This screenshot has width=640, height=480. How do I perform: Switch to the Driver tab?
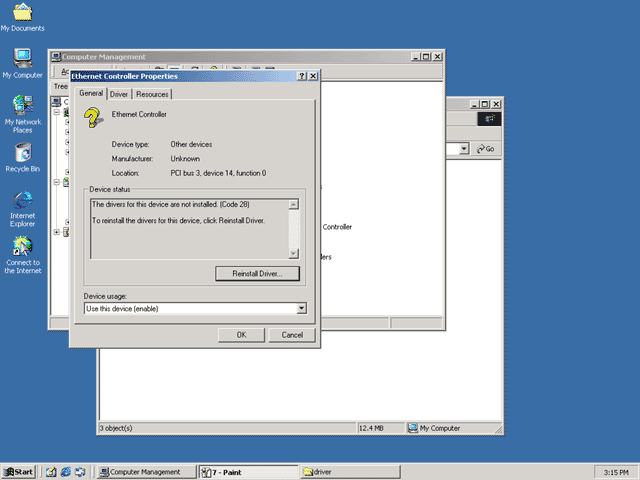coord(119,94)
